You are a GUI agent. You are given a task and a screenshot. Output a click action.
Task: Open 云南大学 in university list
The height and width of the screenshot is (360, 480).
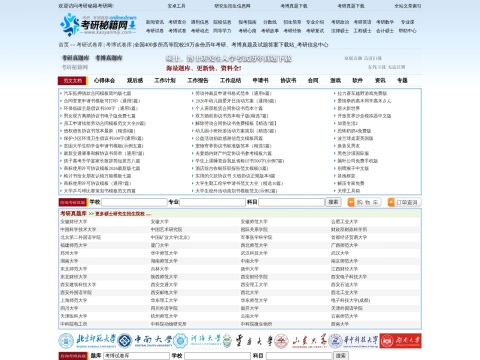(x=250, y=316)
